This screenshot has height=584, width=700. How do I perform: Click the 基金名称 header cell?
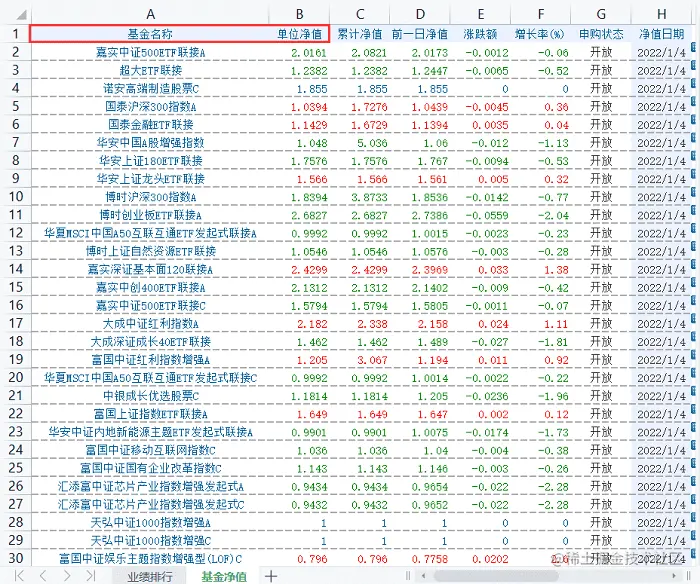click(x=150, y=34)
